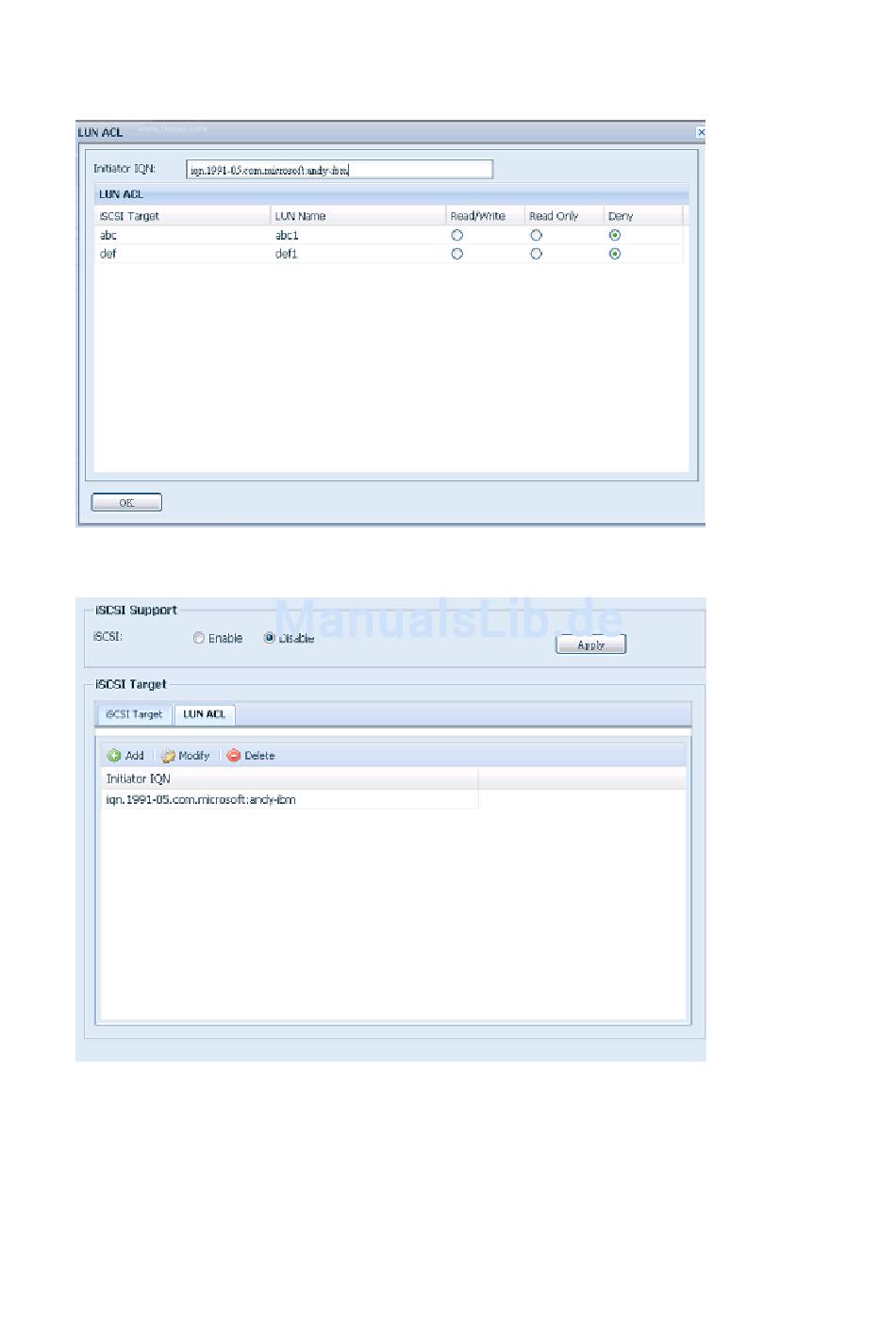This screenshot has width=896, height=1339.
Task: Click the abc target cell
Action: [x=183, y=235]
